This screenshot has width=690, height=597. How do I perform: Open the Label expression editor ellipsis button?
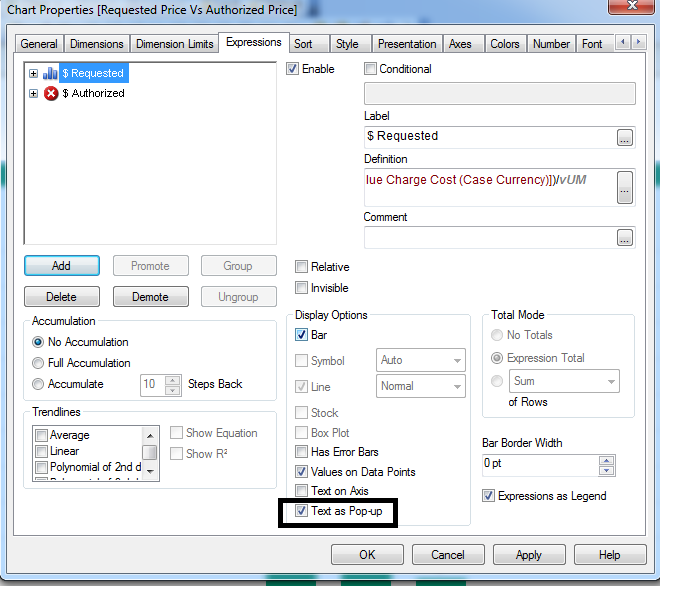click(x=625, y=137)
